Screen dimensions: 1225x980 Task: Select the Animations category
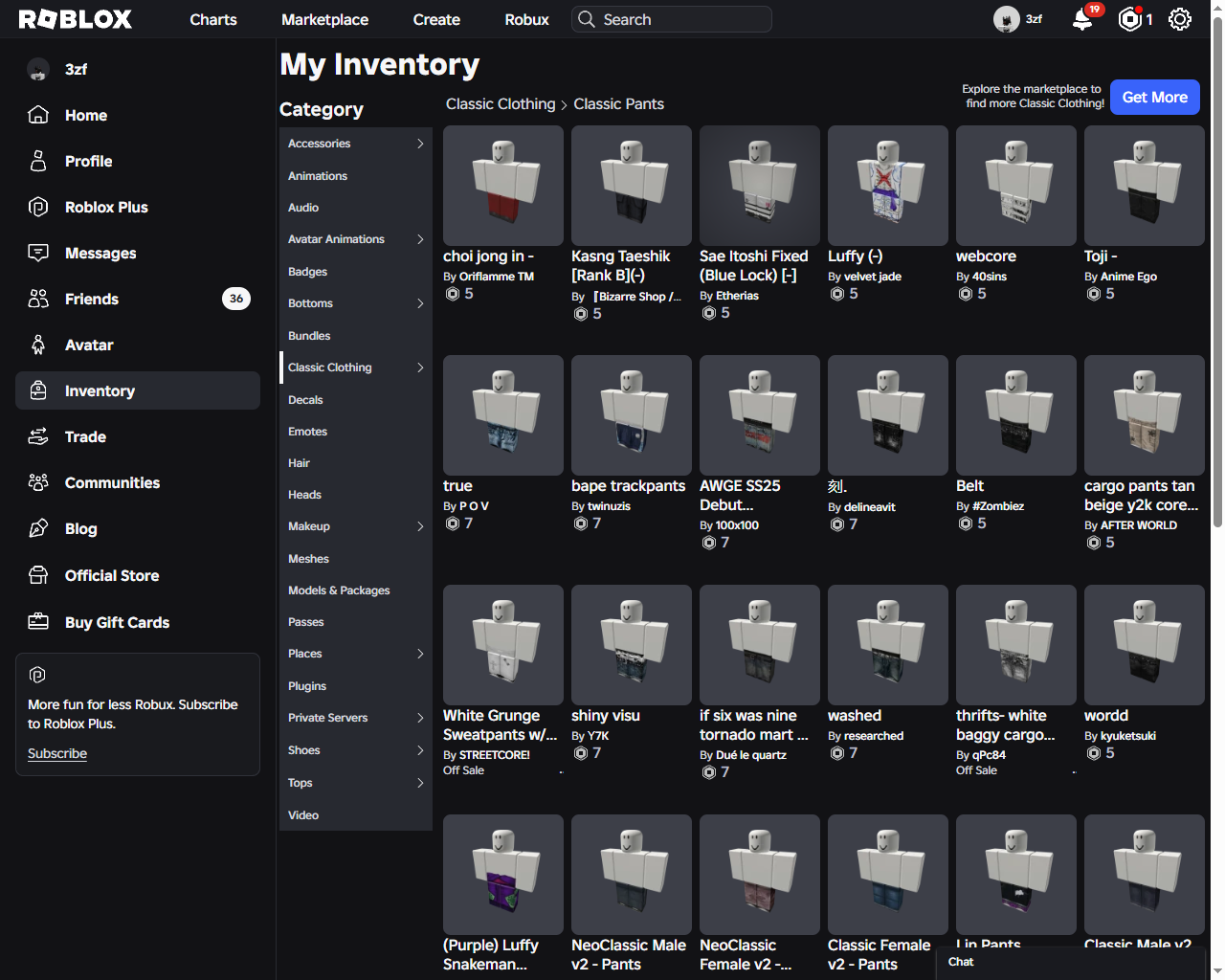pyautogui.click(x=356, y=176)
